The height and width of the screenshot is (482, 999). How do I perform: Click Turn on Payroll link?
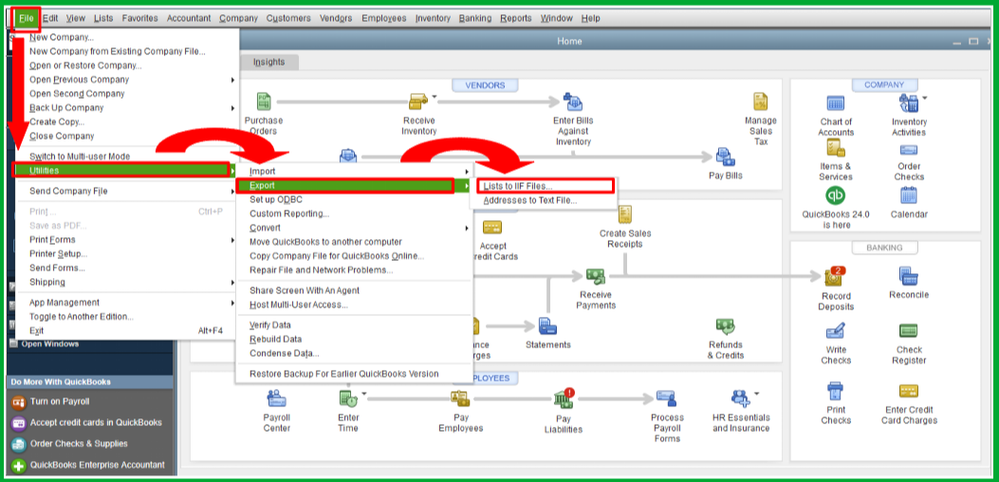click(x=59, y=401)
